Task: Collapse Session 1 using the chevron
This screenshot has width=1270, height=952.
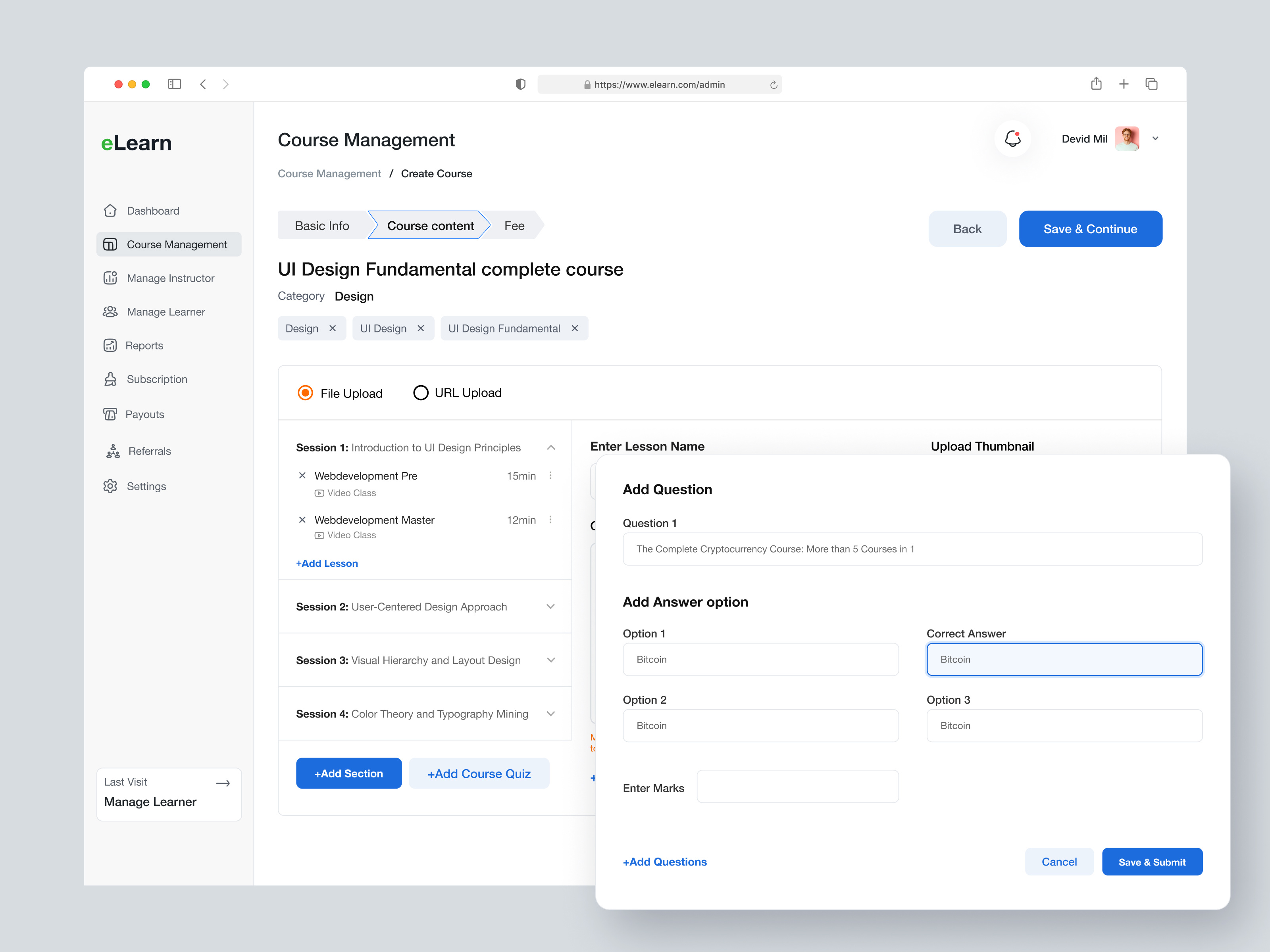Action: tap(550, 447)
